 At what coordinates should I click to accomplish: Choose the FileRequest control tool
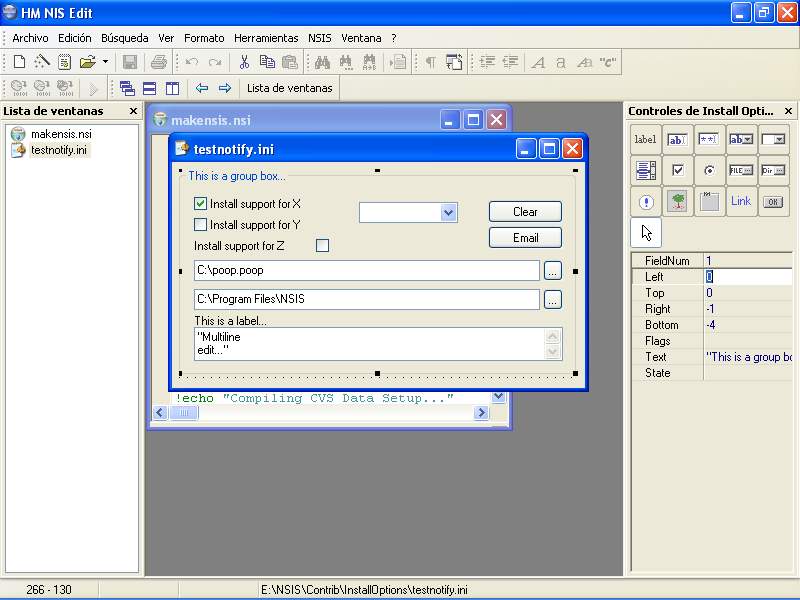(740, 171)
